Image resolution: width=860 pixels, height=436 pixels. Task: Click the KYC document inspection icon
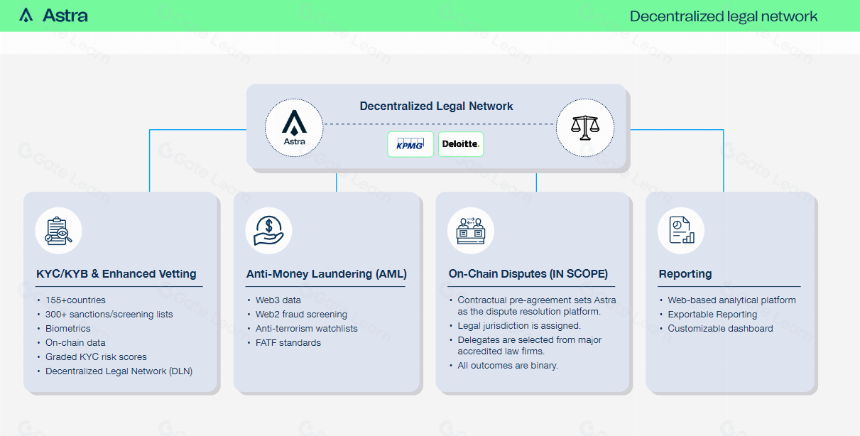[59, 230]
